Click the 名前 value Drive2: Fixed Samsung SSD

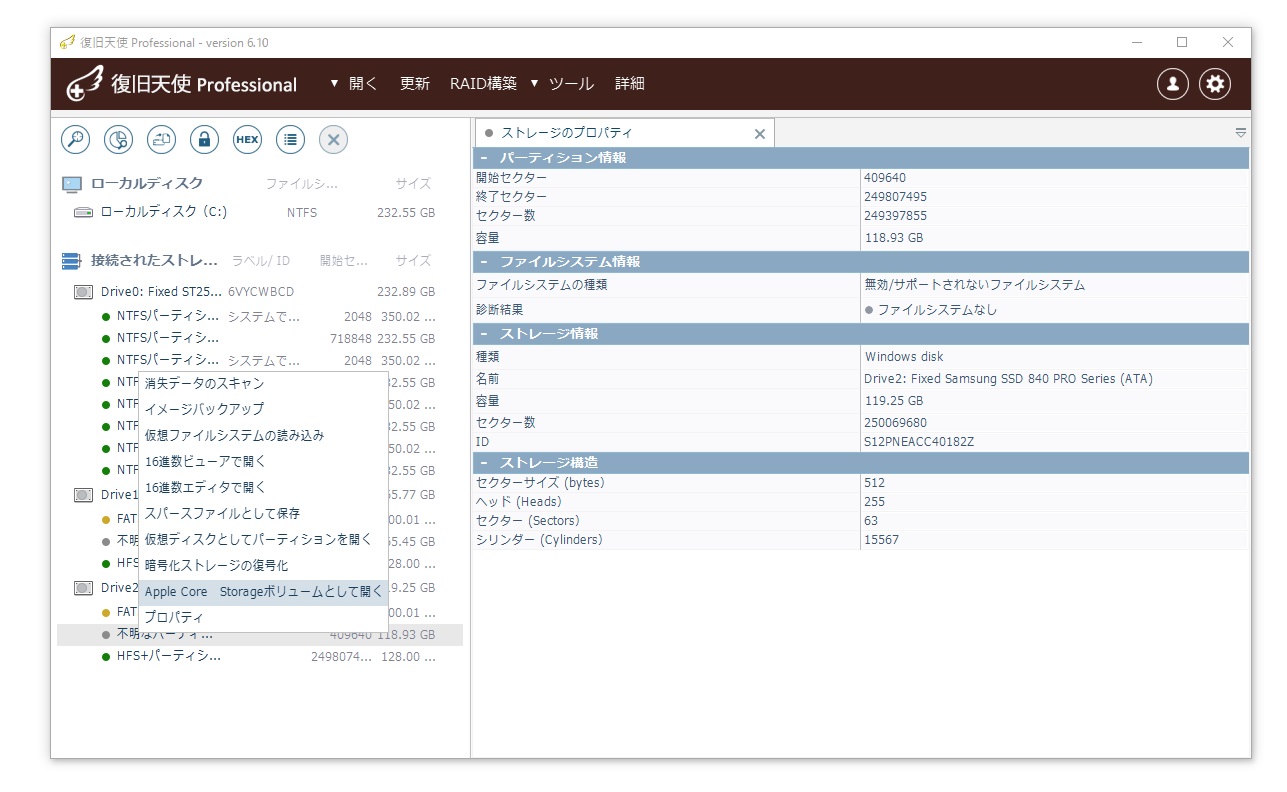pos(1008,379)
